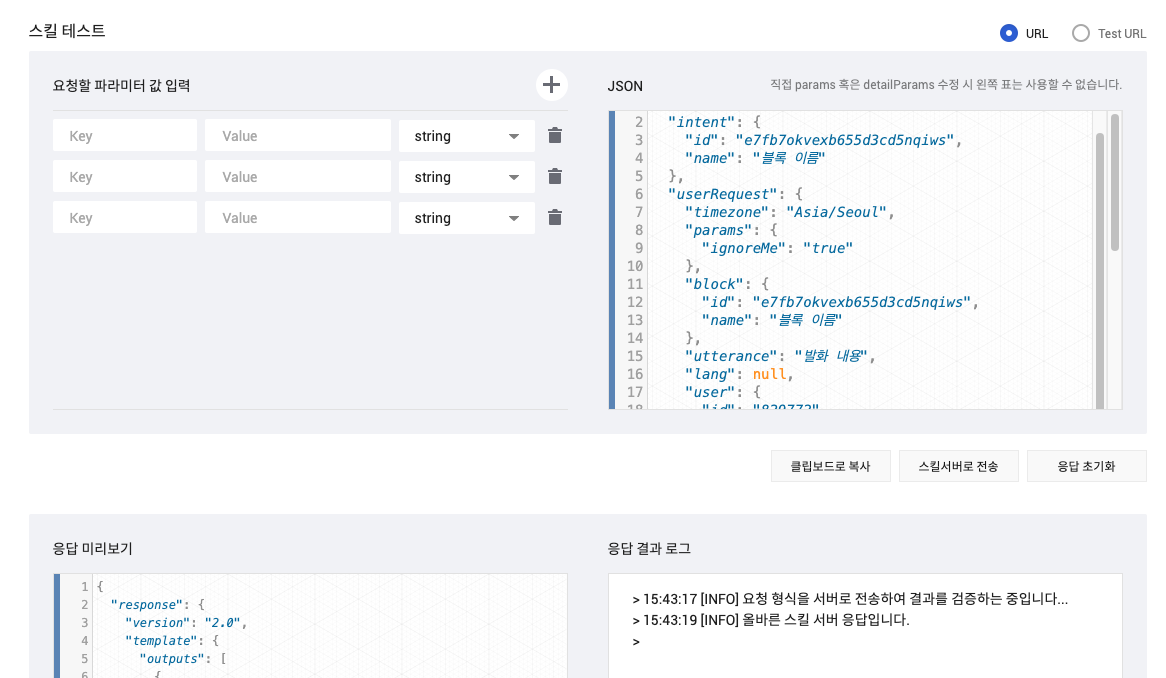Delete the second parameter row
This screenshot has width=1166, height=678.
(x=555, y=176)
